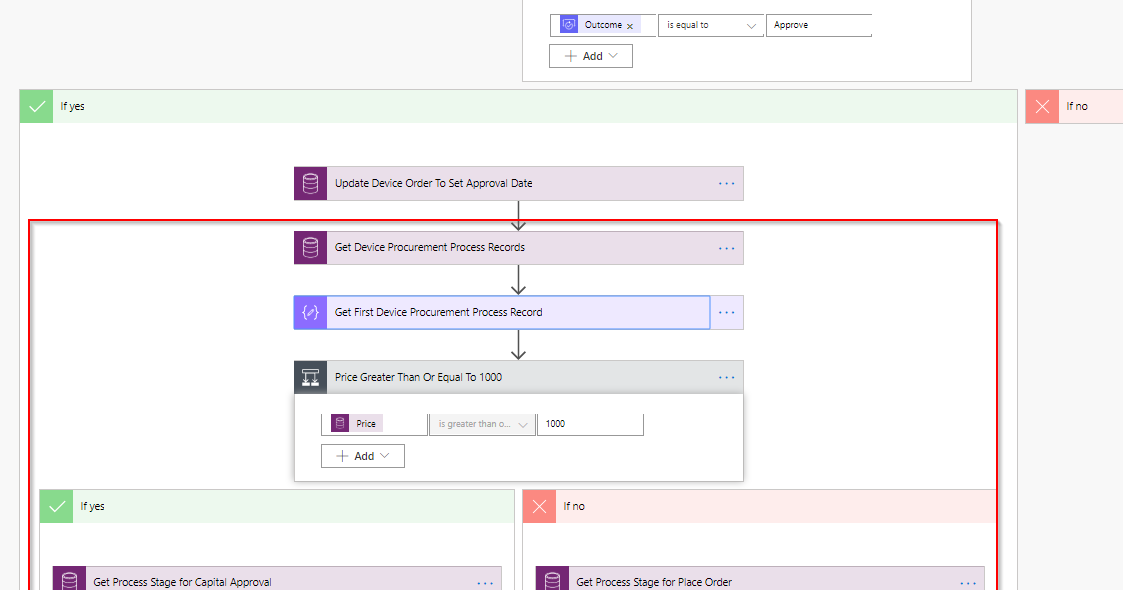Click the Add button in the Outcome condition builder
Image resolution: width=1123 pixels, height=590 pixels.
pyautogui.click(x=590, y=55)
